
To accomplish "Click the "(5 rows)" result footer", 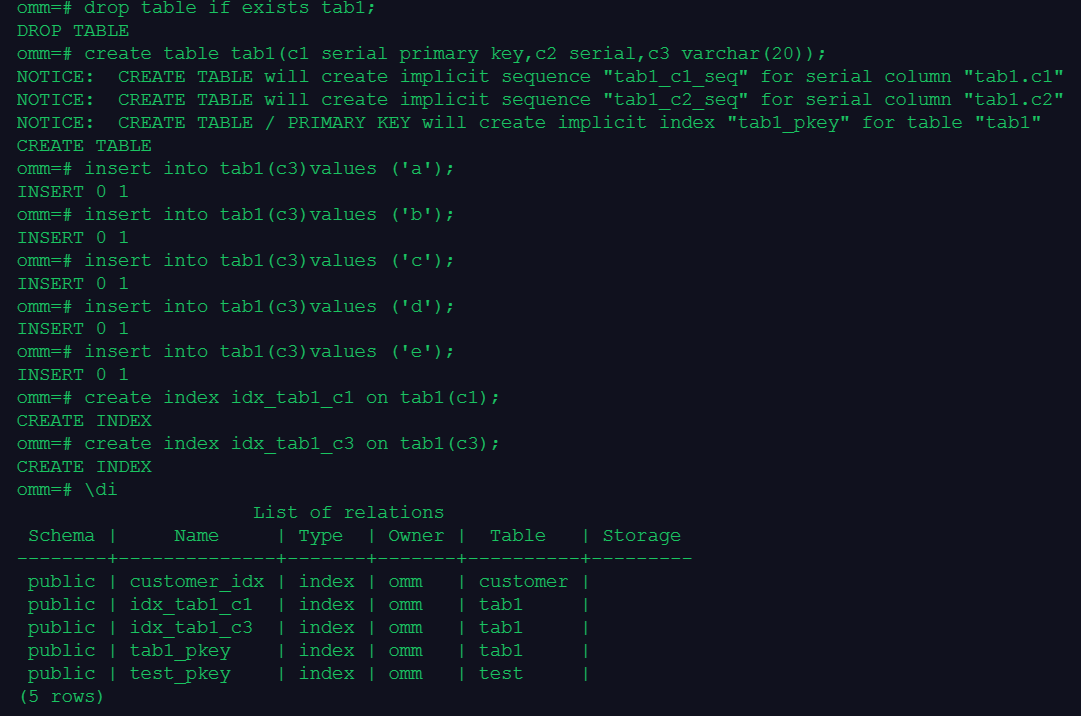I will (x=61, y=696).
